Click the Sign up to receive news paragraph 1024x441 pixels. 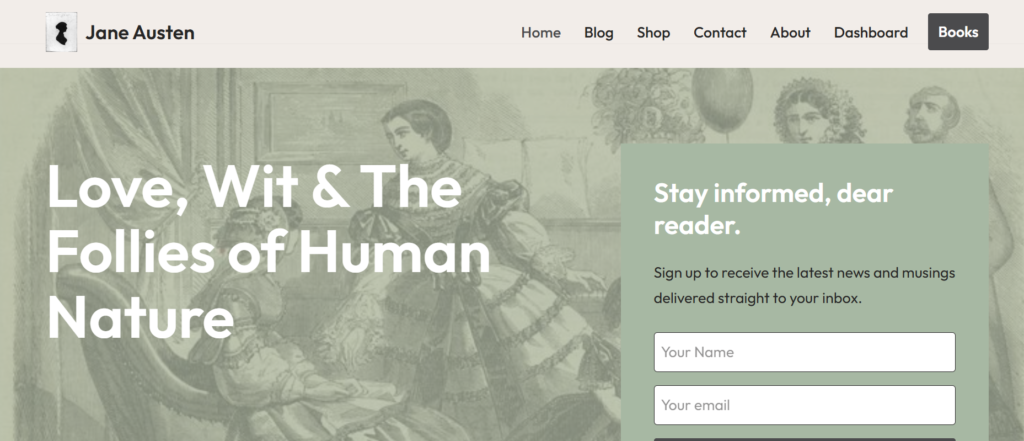tap(805, 286)
